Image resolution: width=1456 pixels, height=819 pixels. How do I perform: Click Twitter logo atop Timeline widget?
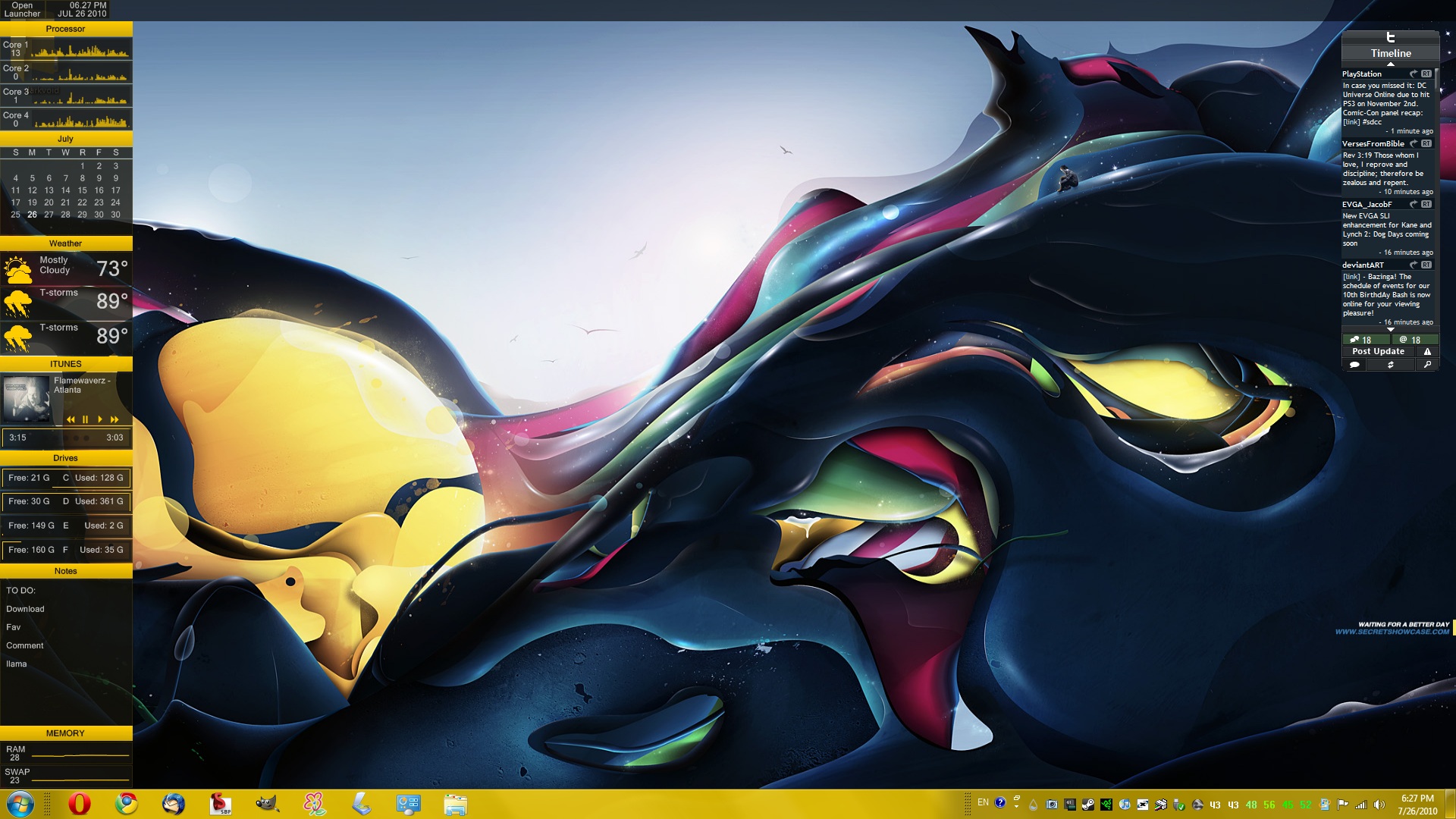(1391, 37)
